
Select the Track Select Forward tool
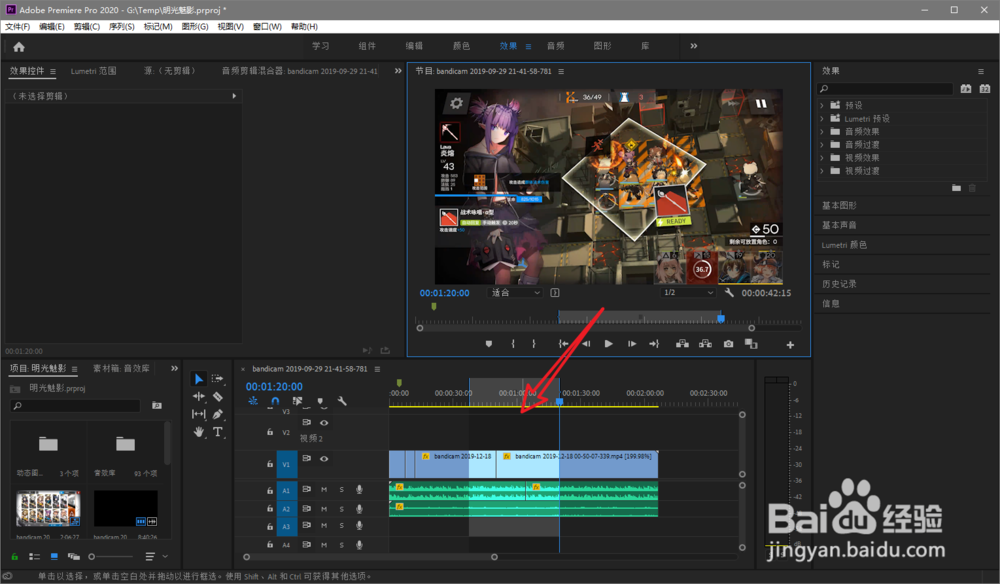tap(217, 379)
